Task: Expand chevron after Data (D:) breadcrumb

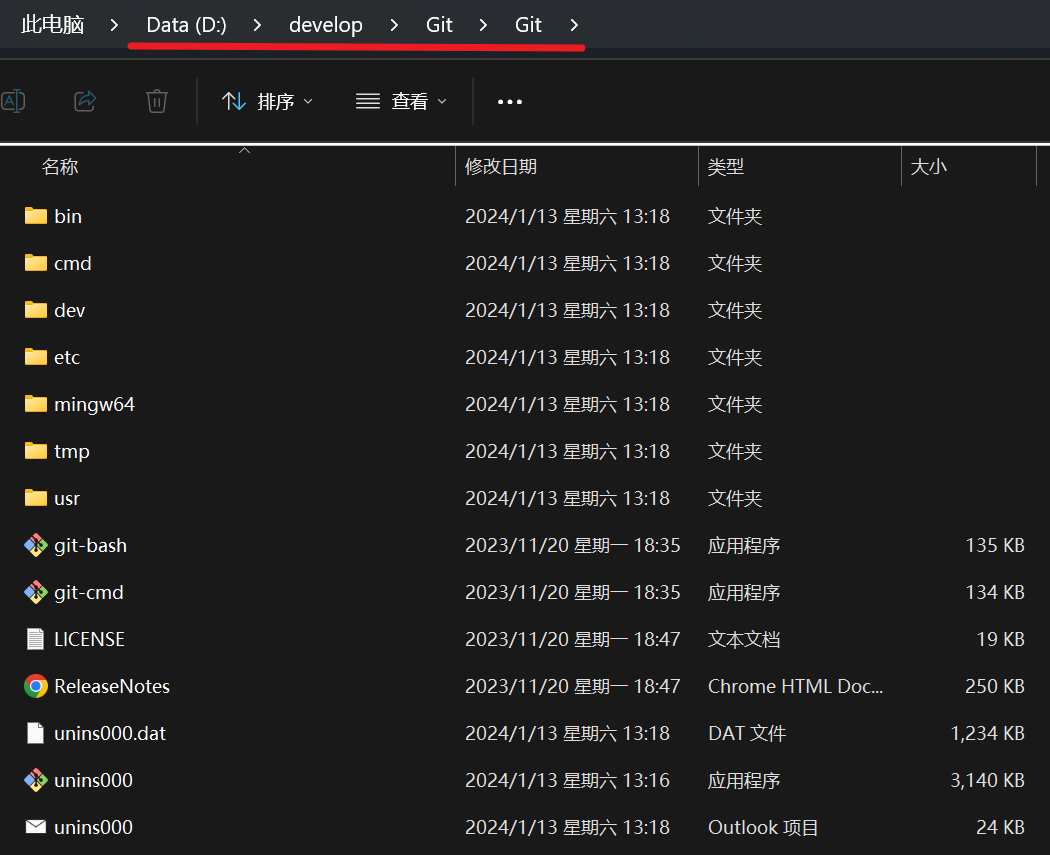Action: coord(257,25)
